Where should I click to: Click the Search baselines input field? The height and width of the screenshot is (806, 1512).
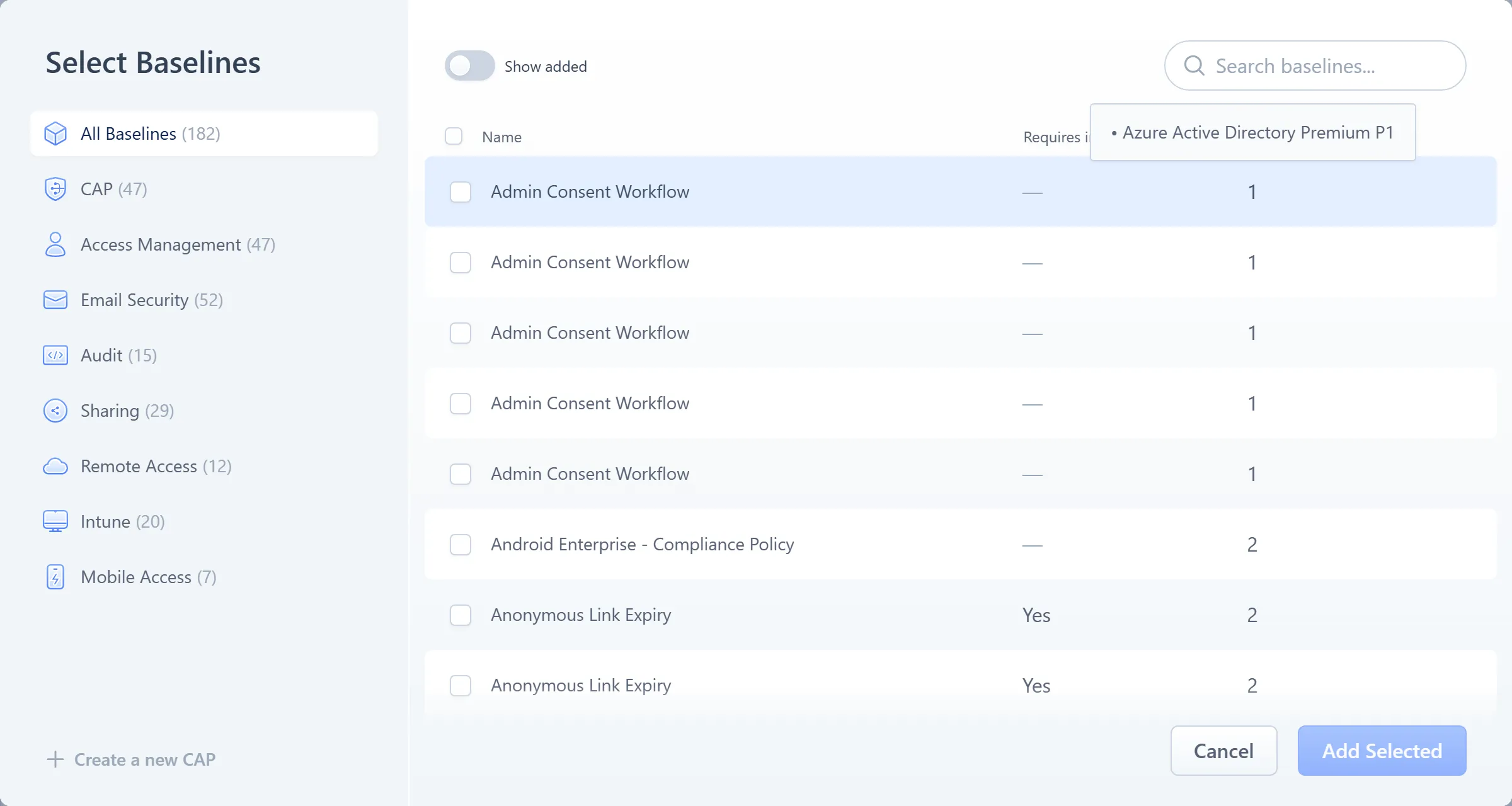1315,65
